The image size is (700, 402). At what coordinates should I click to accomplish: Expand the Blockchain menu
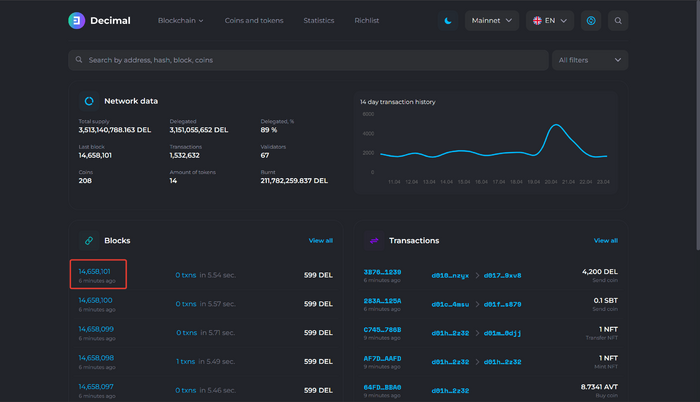[x=180, y=21]
